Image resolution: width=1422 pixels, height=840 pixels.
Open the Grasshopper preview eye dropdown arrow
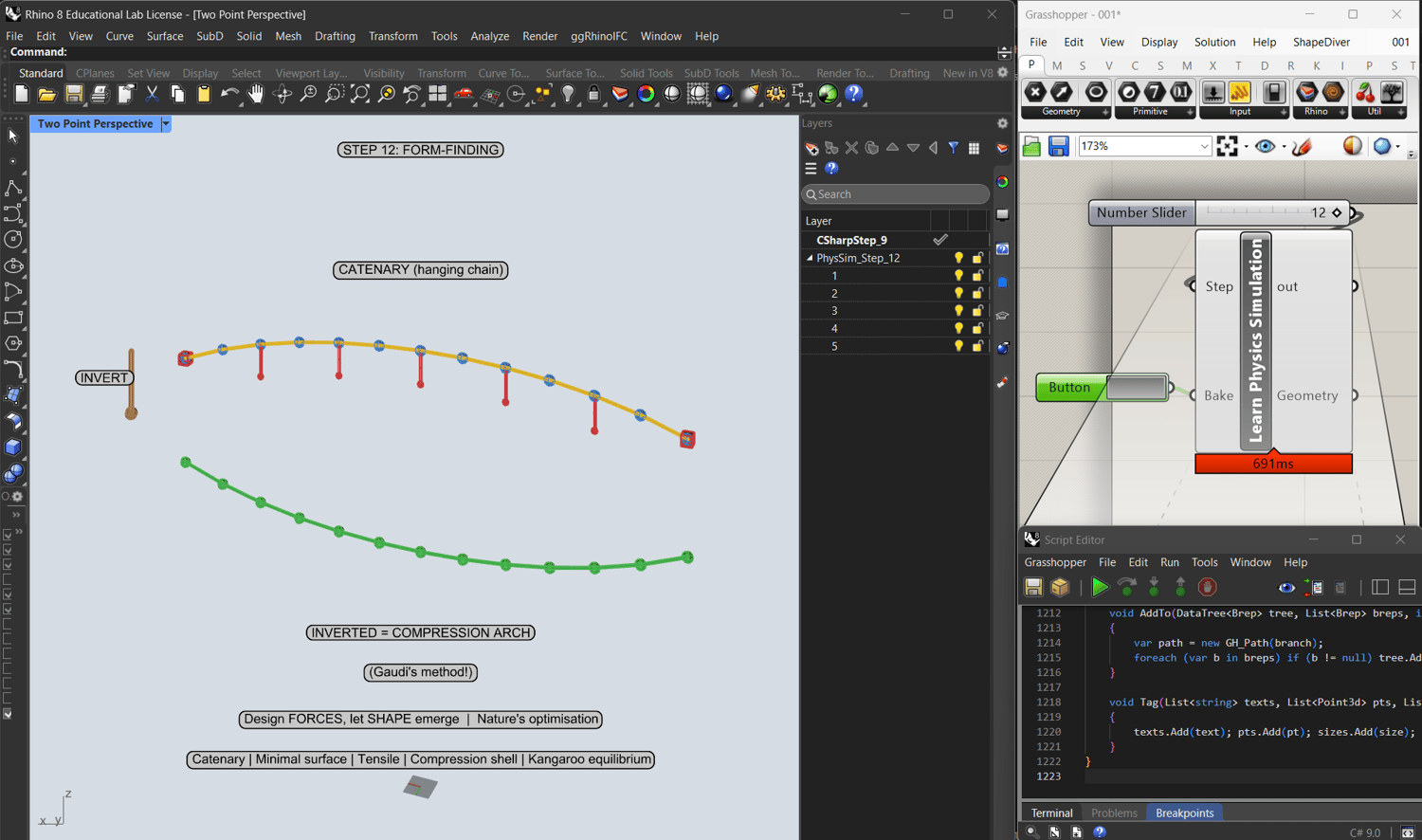pyautogui.click(x=1284, y=147)
